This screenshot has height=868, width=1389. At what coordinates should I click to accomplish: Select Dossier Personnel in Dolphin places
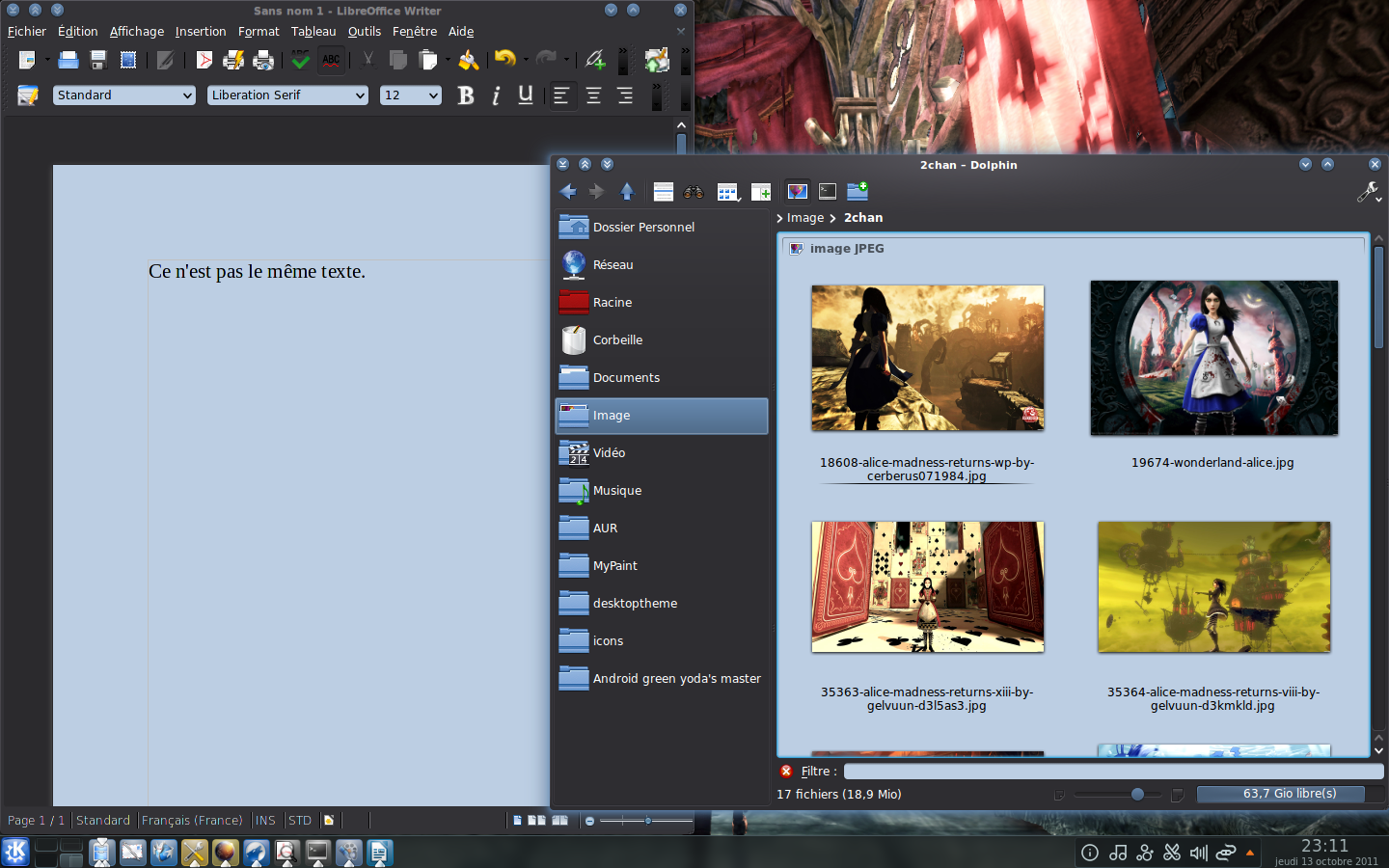point(662,228)
